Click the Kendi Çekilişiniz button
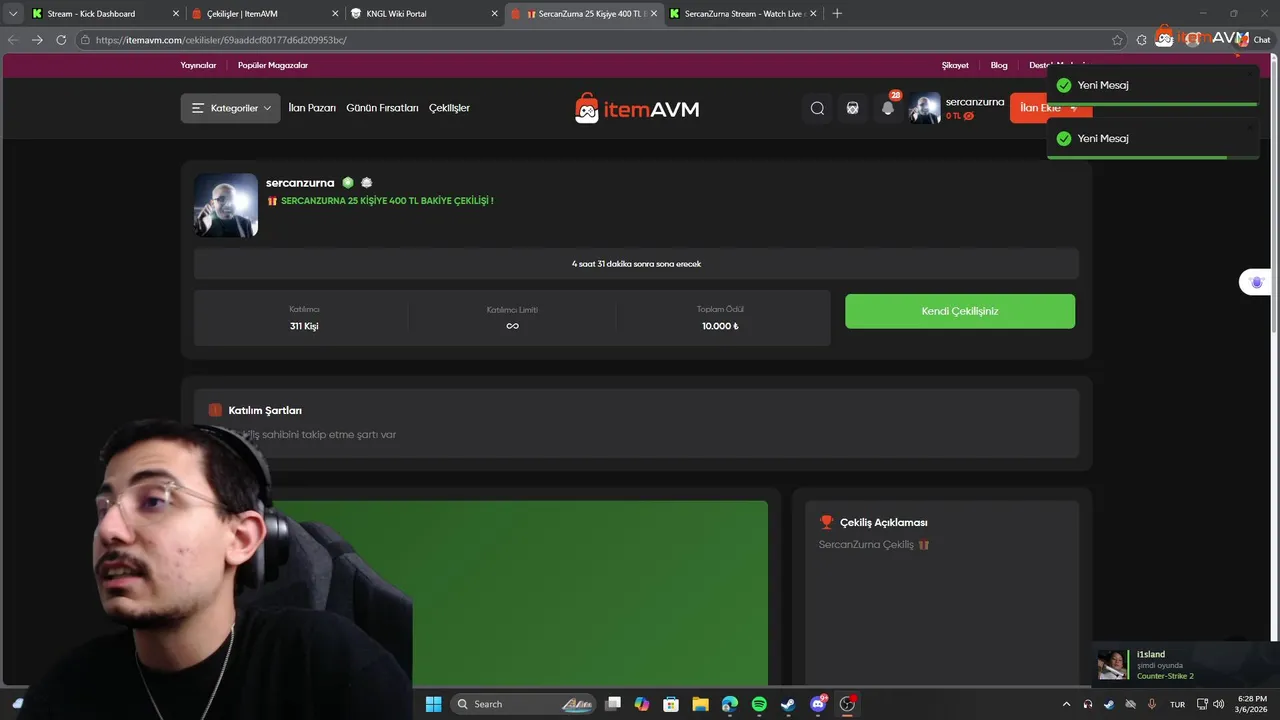 (x=960, y=311)
